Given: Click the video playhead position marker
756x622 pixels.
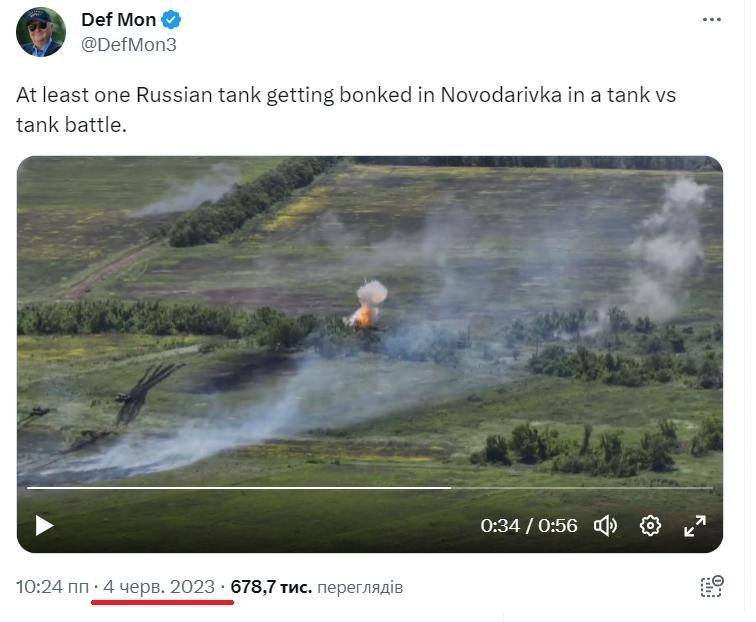Looking at the screenshot, I should click(x=451, y=488).
